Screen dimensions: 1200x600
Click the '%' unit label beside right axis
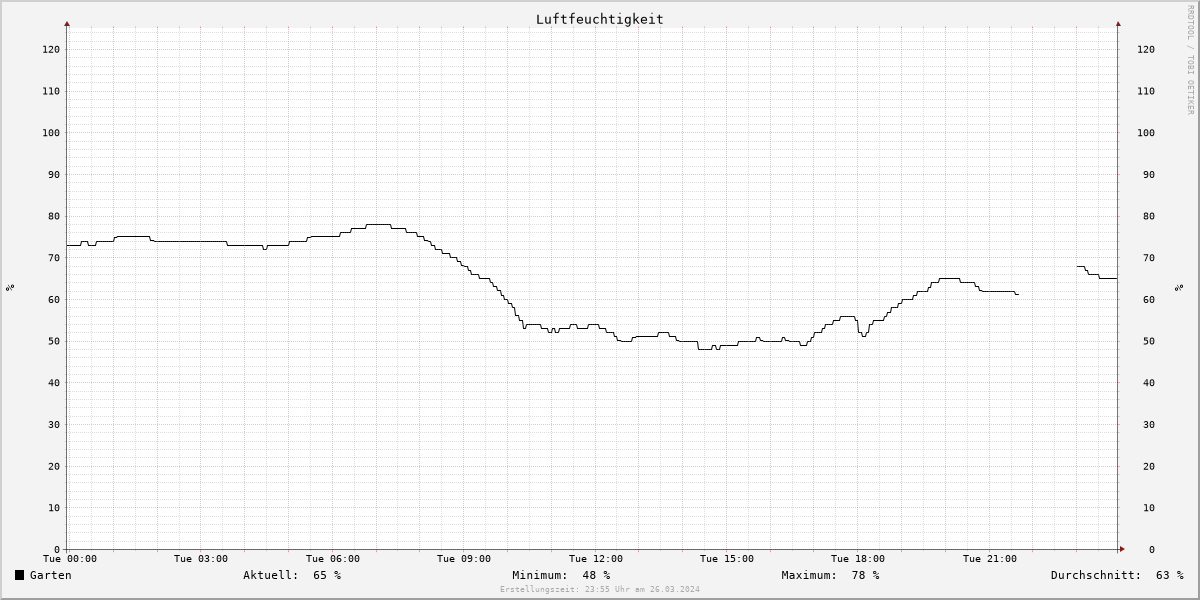[x=1180, y=287]
